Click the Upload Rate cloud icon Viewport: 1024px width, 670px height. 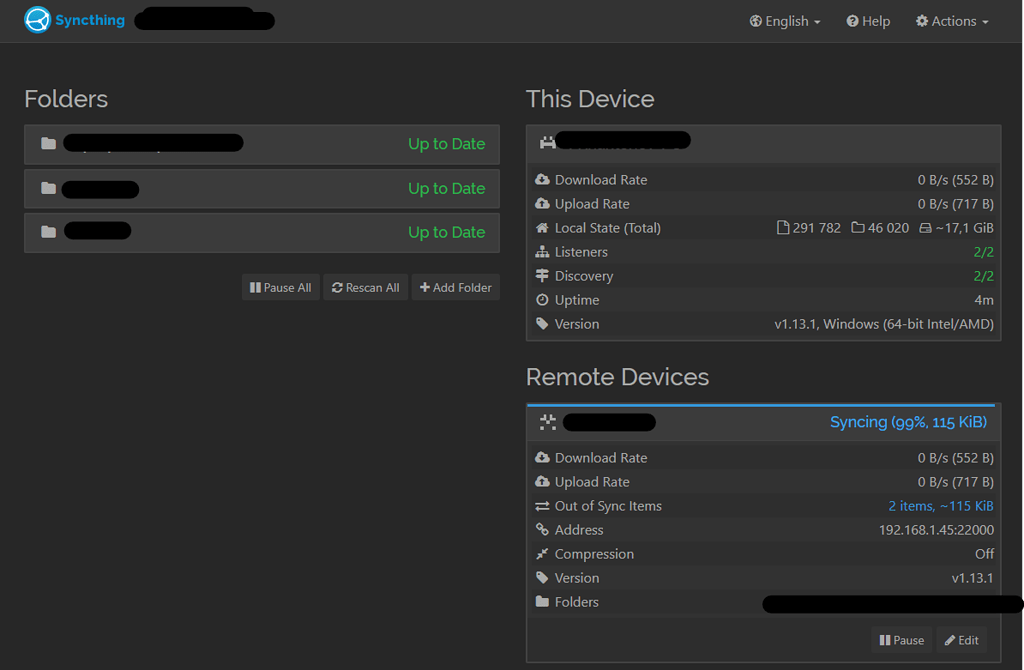coord(540,204)
